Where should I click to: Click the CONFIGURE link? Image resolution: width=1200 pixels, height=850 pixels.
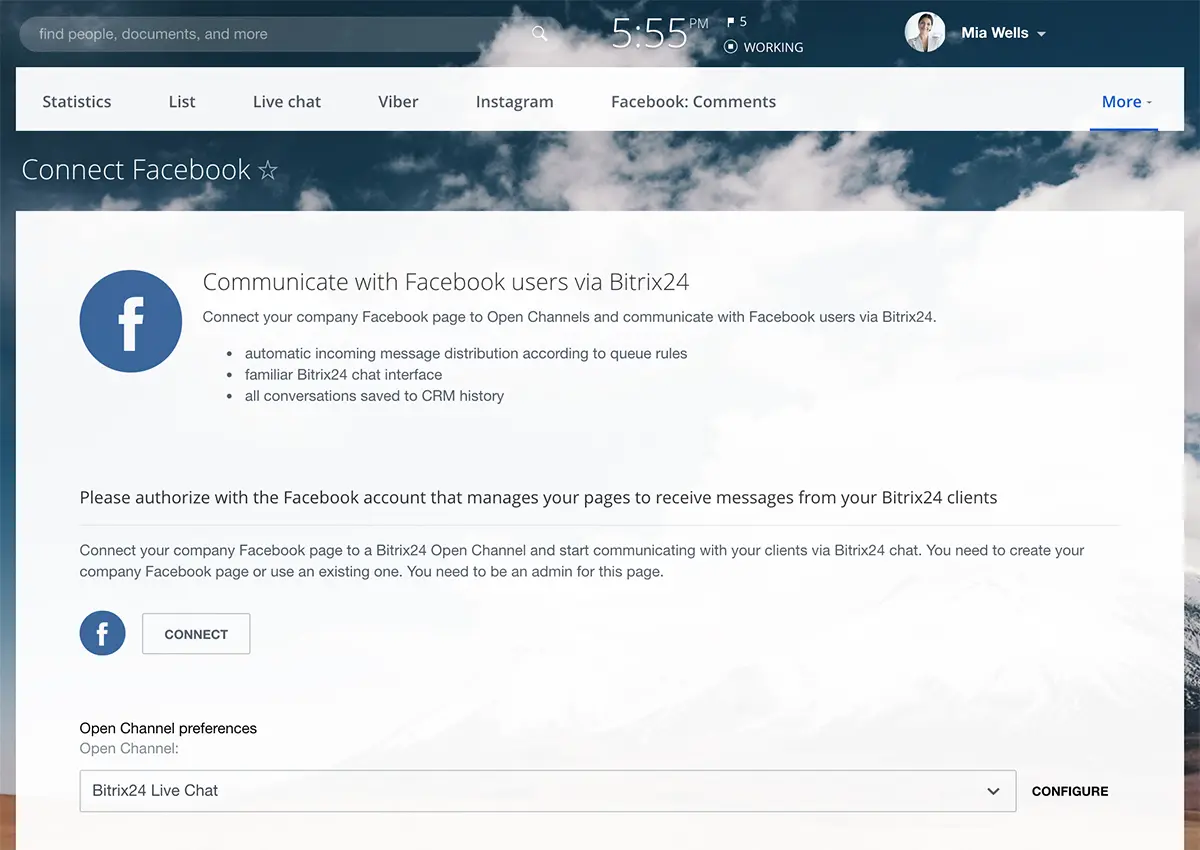1070,791
